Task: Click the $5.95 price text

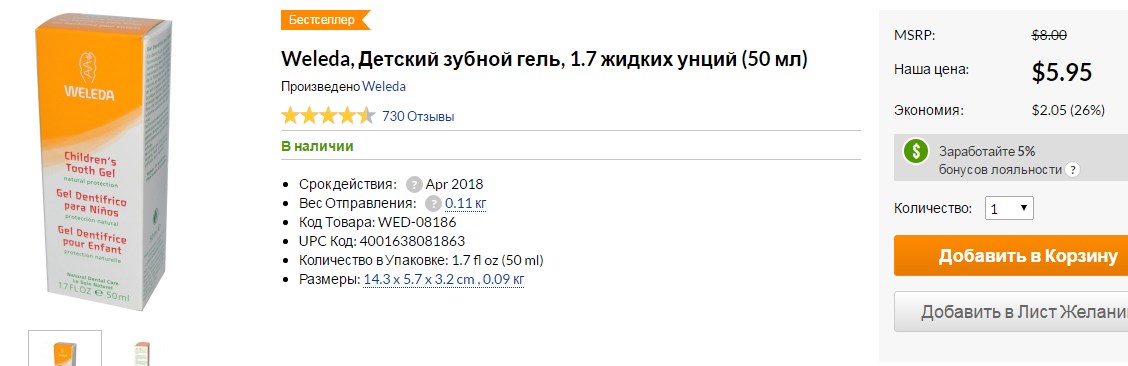Action: (x=1062, y=71)
